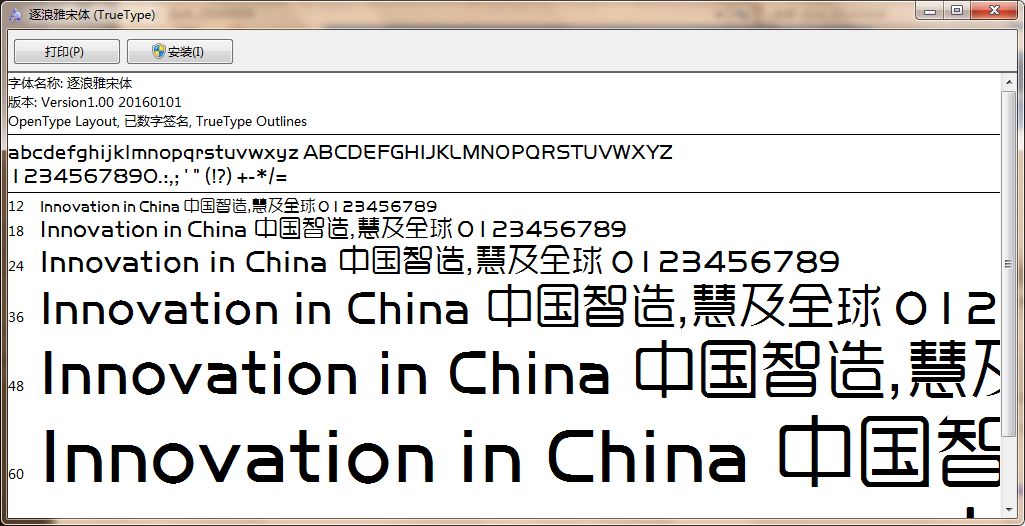The height and width of the screenshot is (526, 1025).
Task: Click the size label 60
Action: click(16, 474)
